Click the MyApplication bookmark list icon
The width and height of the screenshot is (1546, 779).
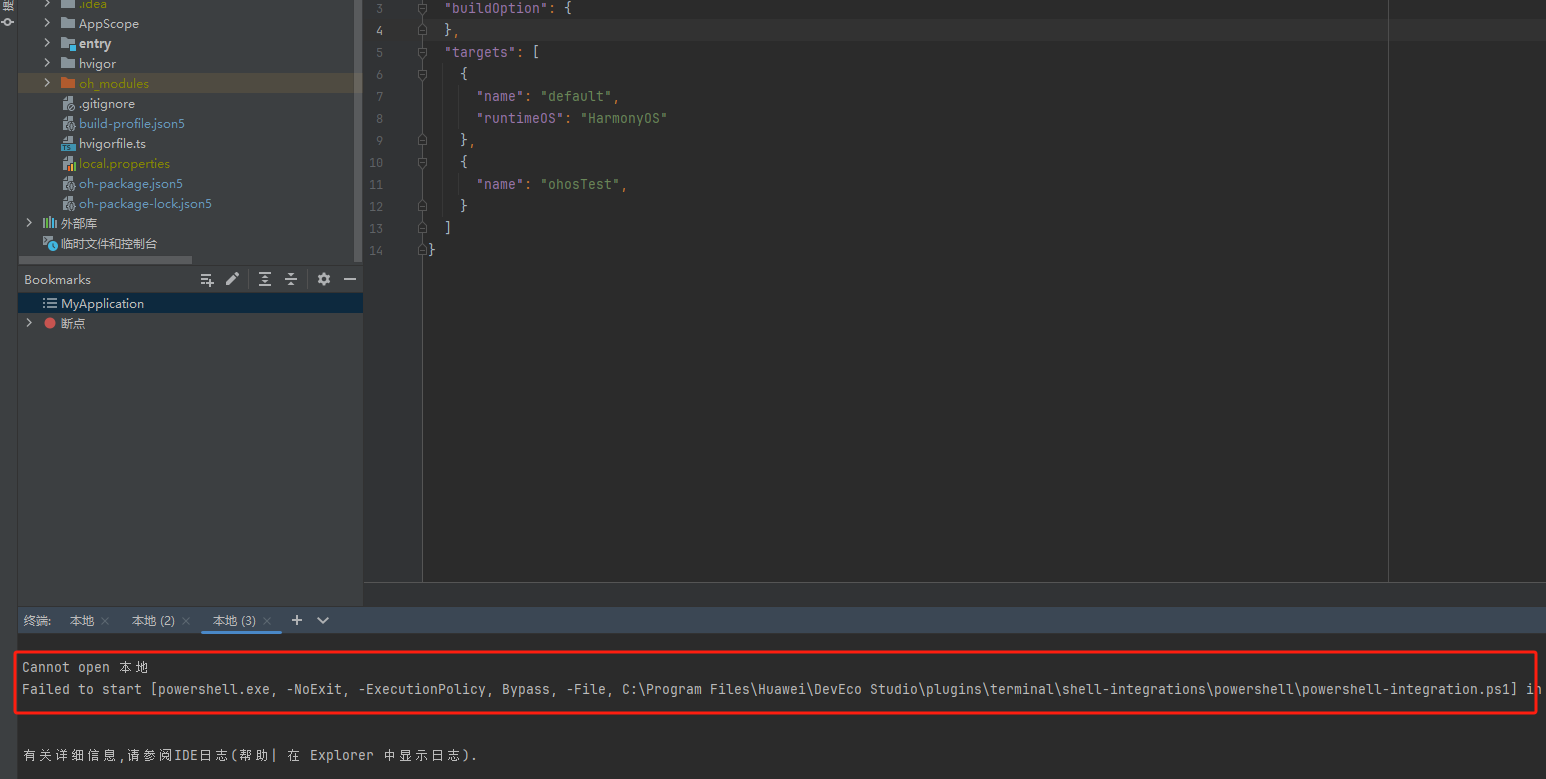point(50,303)
